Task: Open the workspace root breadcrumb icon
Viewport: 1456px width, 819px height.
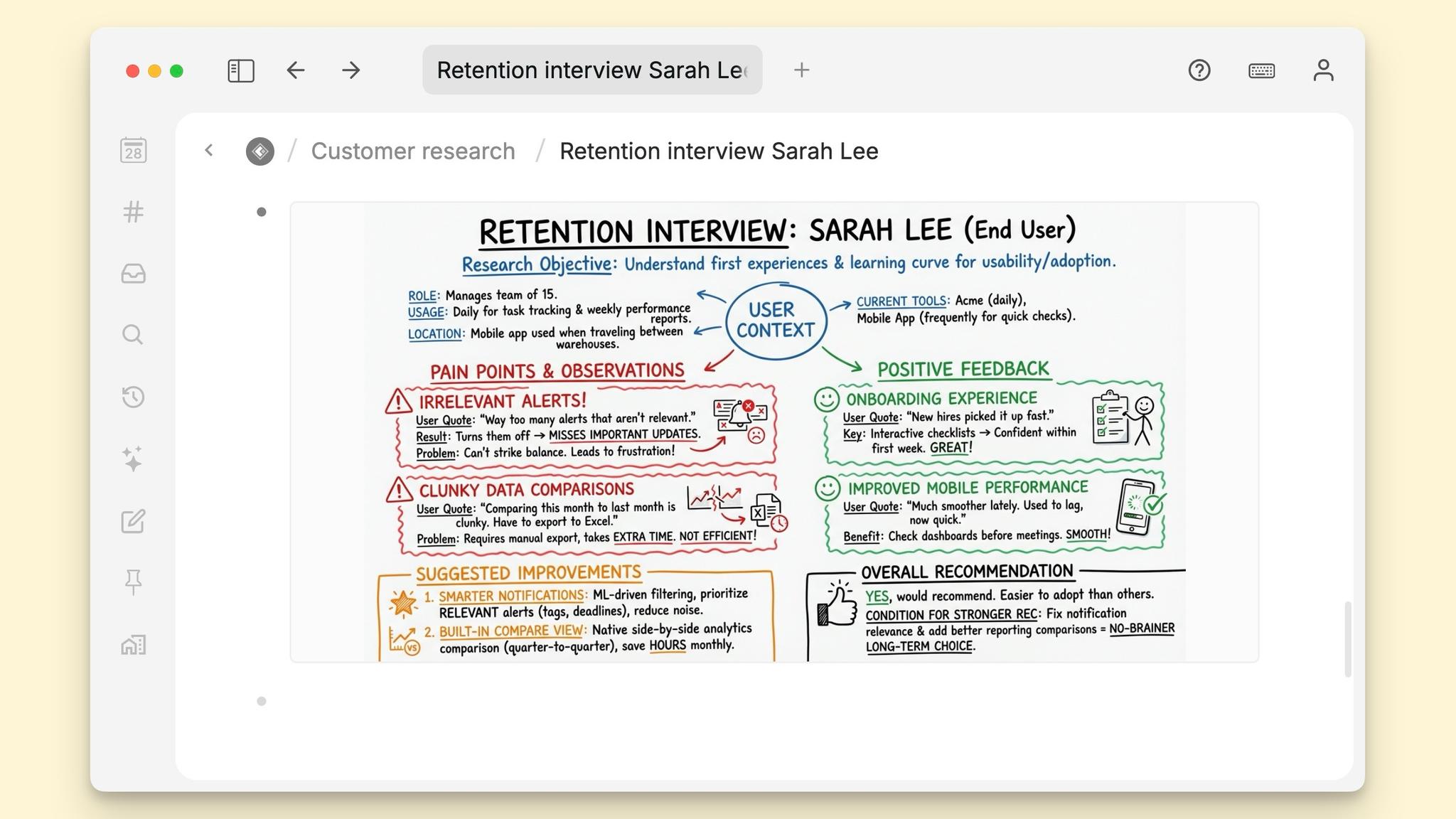Action: tap(260, 151)
